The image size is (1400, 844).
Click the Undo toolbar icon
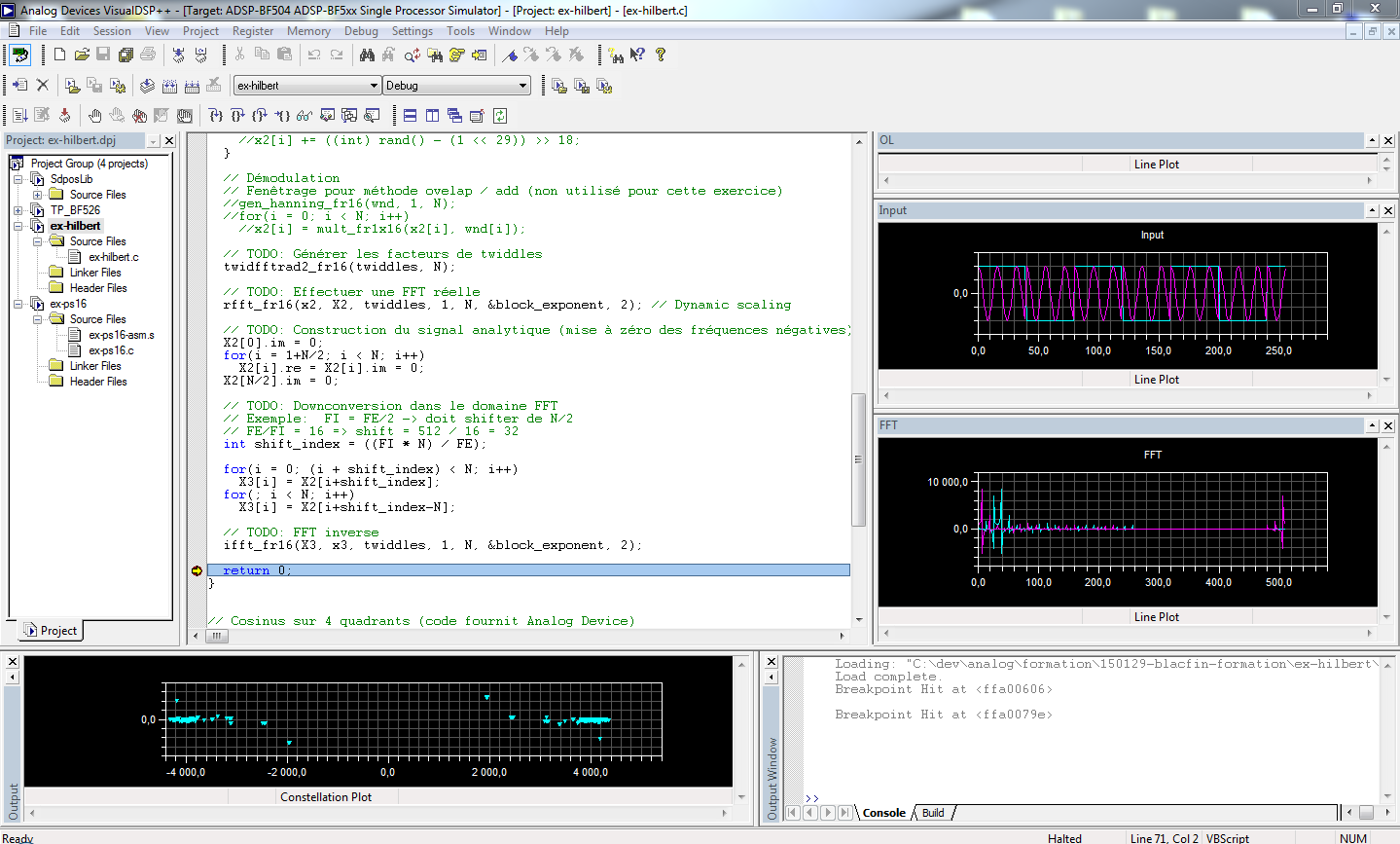(314, 55)
